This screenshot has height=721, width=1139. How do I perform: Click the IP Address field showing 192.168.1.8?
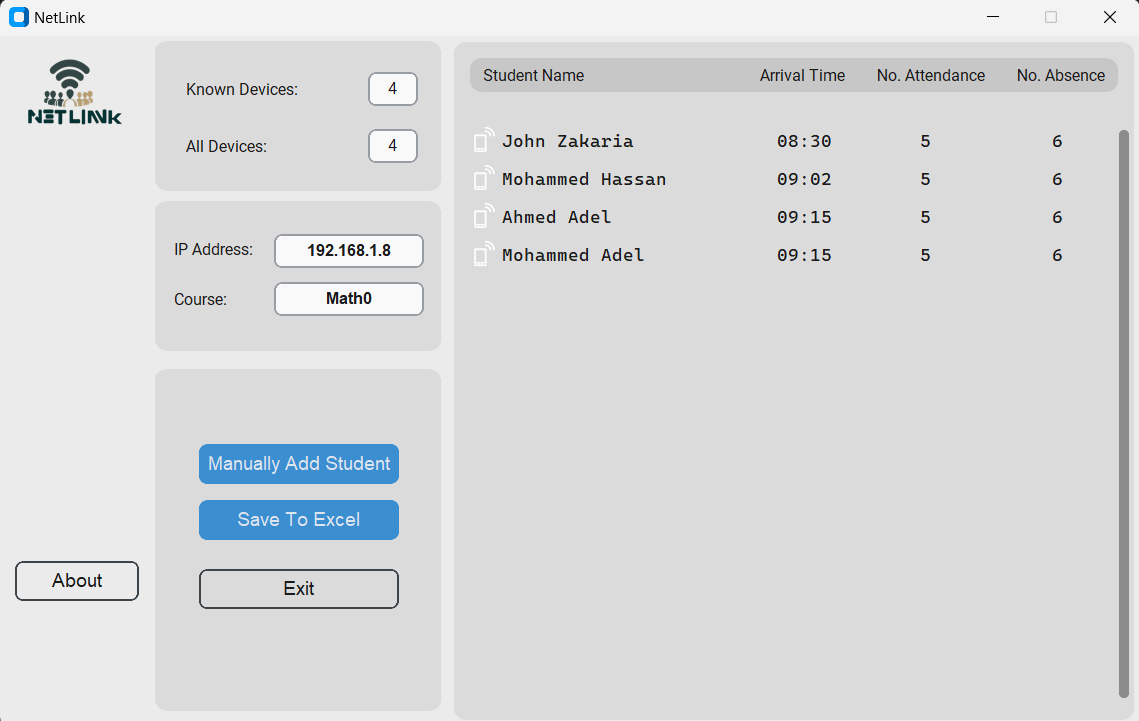coord(348,250)
